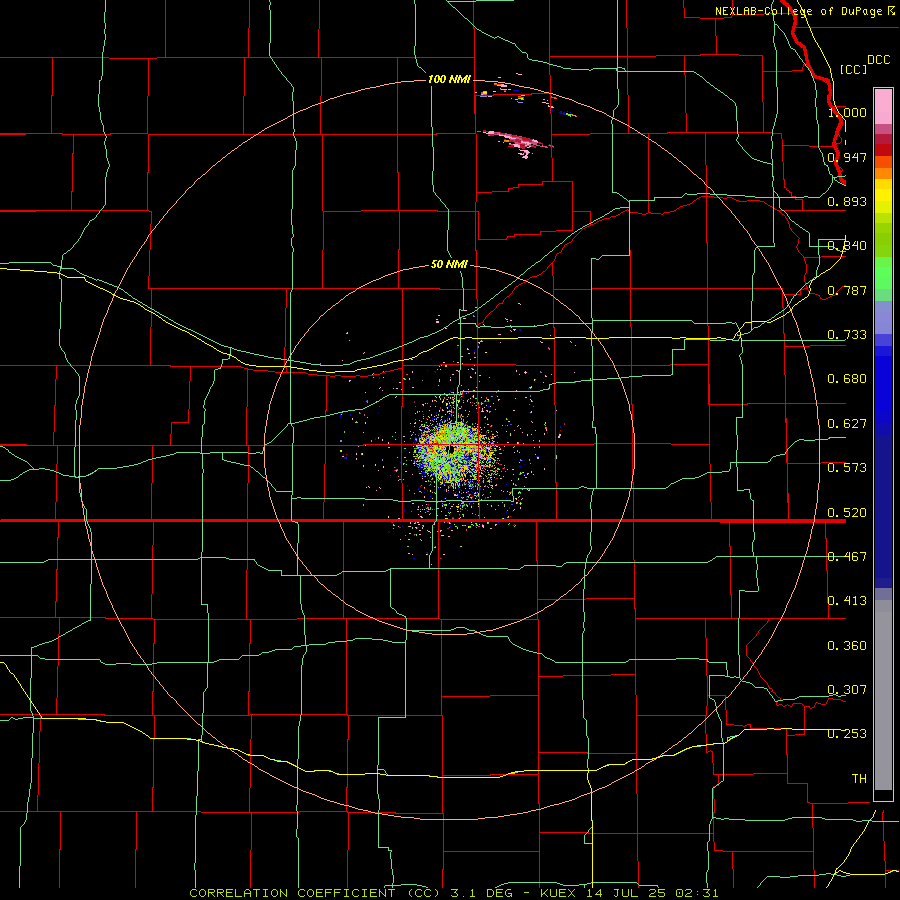Click the 0.360 legend value
900x900 pixels.
coord(847,646)
